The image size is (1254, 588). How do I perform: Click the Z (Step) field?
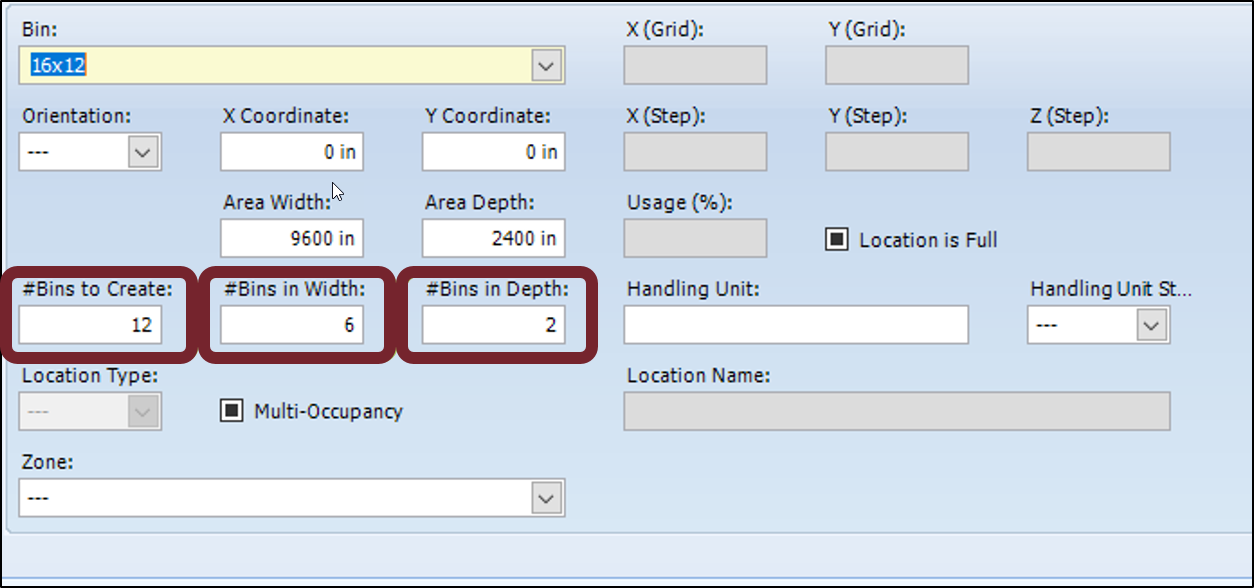coord(1098,152)
